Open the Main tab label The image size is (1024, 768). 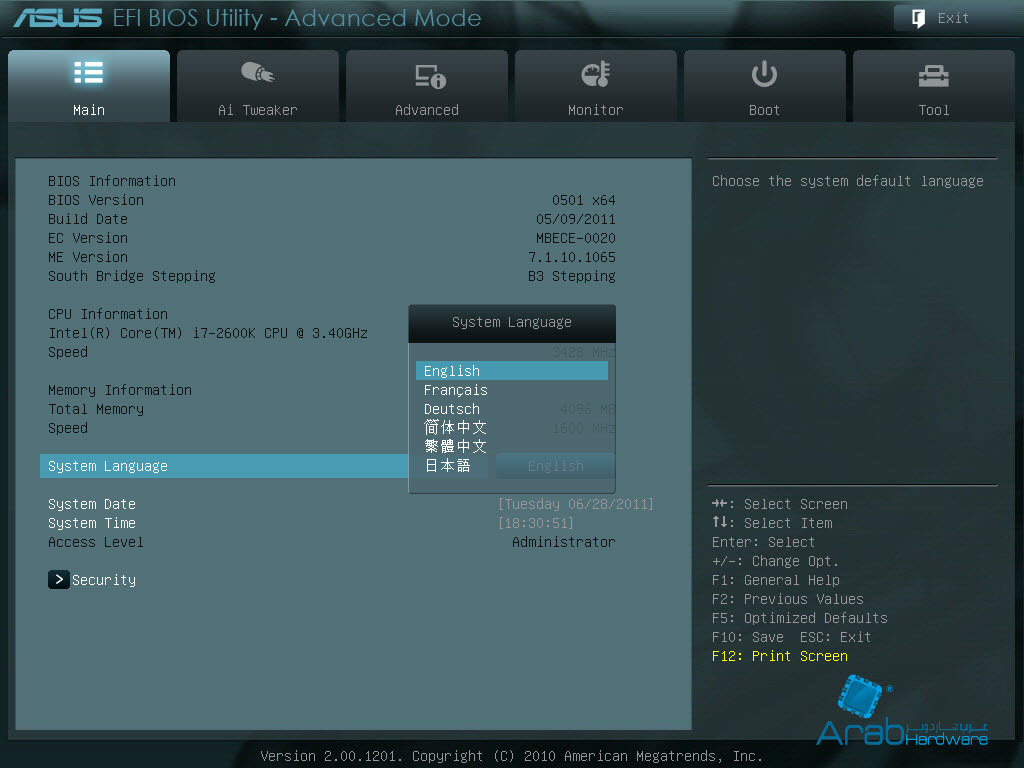point(89,110)
